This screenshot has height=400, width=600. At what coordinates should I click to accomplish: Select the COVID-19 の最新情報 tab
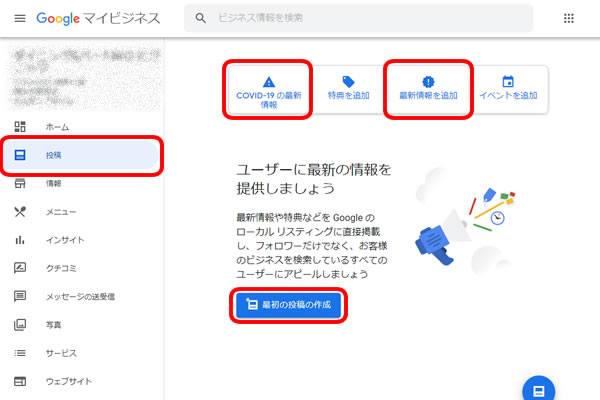(x=268, y=90)
